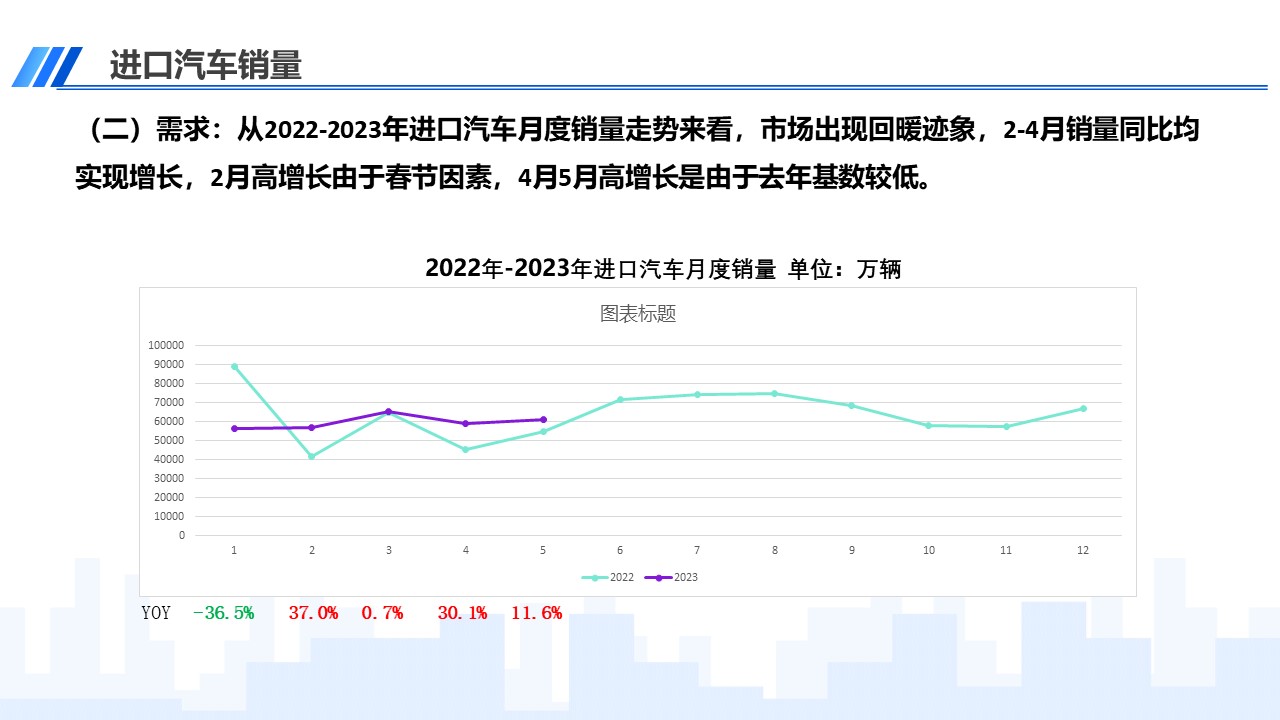
Task: Click x-axis month label 6
Action: click(x=620, y=550)
